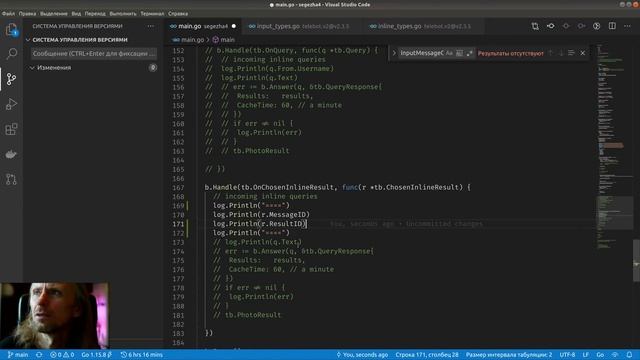640x360 pixels.
Task: Click You, seconds ago blame status
Action: click(362, 355)
